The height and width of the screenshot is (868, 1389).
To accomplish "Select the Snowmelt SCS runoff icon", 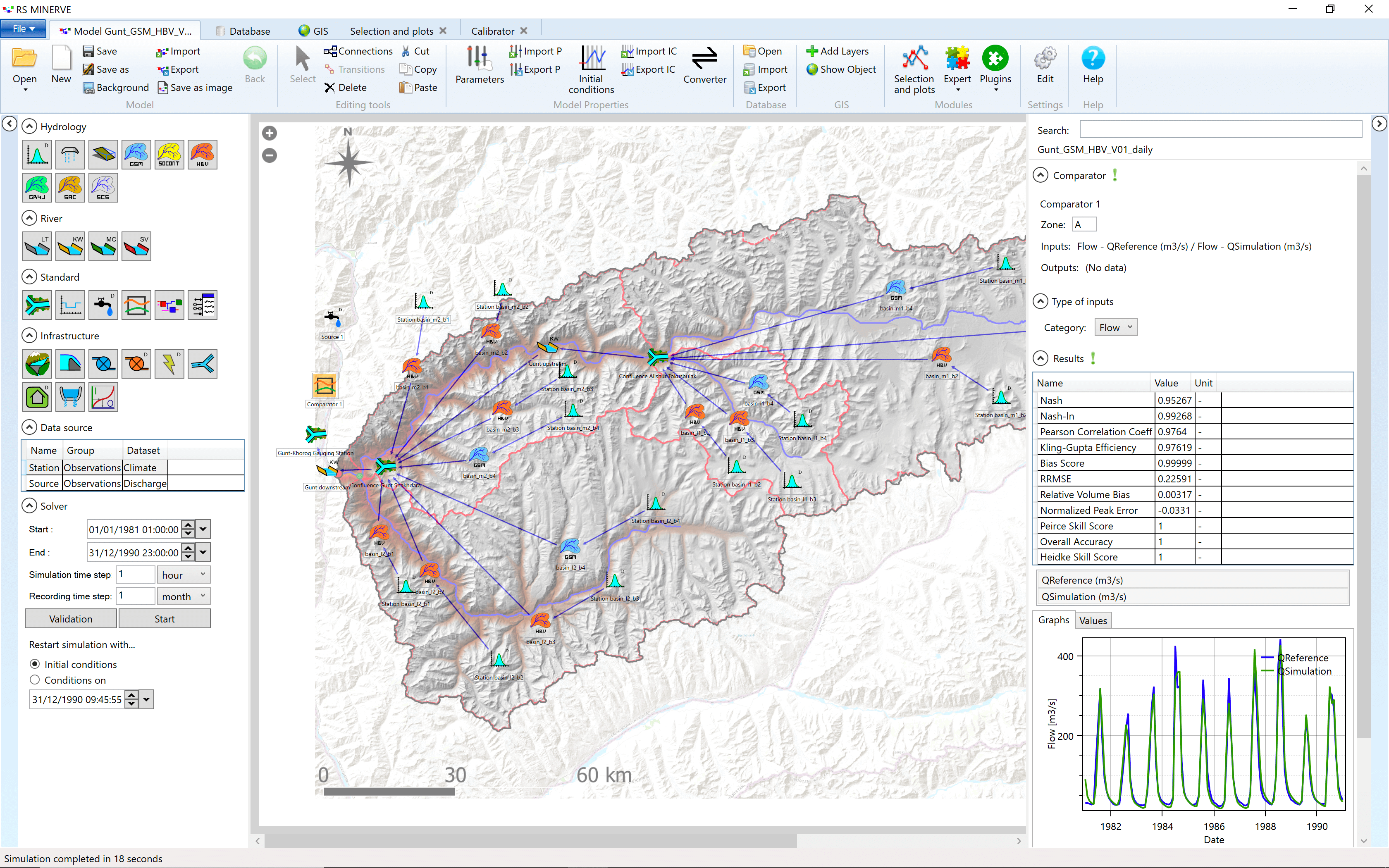I will click(103, 189).
